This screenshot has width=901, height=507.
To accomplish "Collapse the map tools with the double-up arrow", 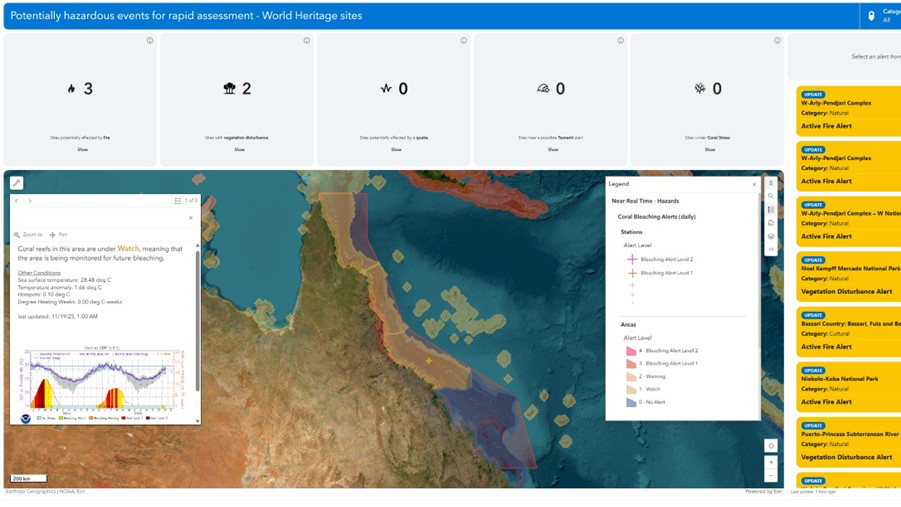I will [771, 183].
